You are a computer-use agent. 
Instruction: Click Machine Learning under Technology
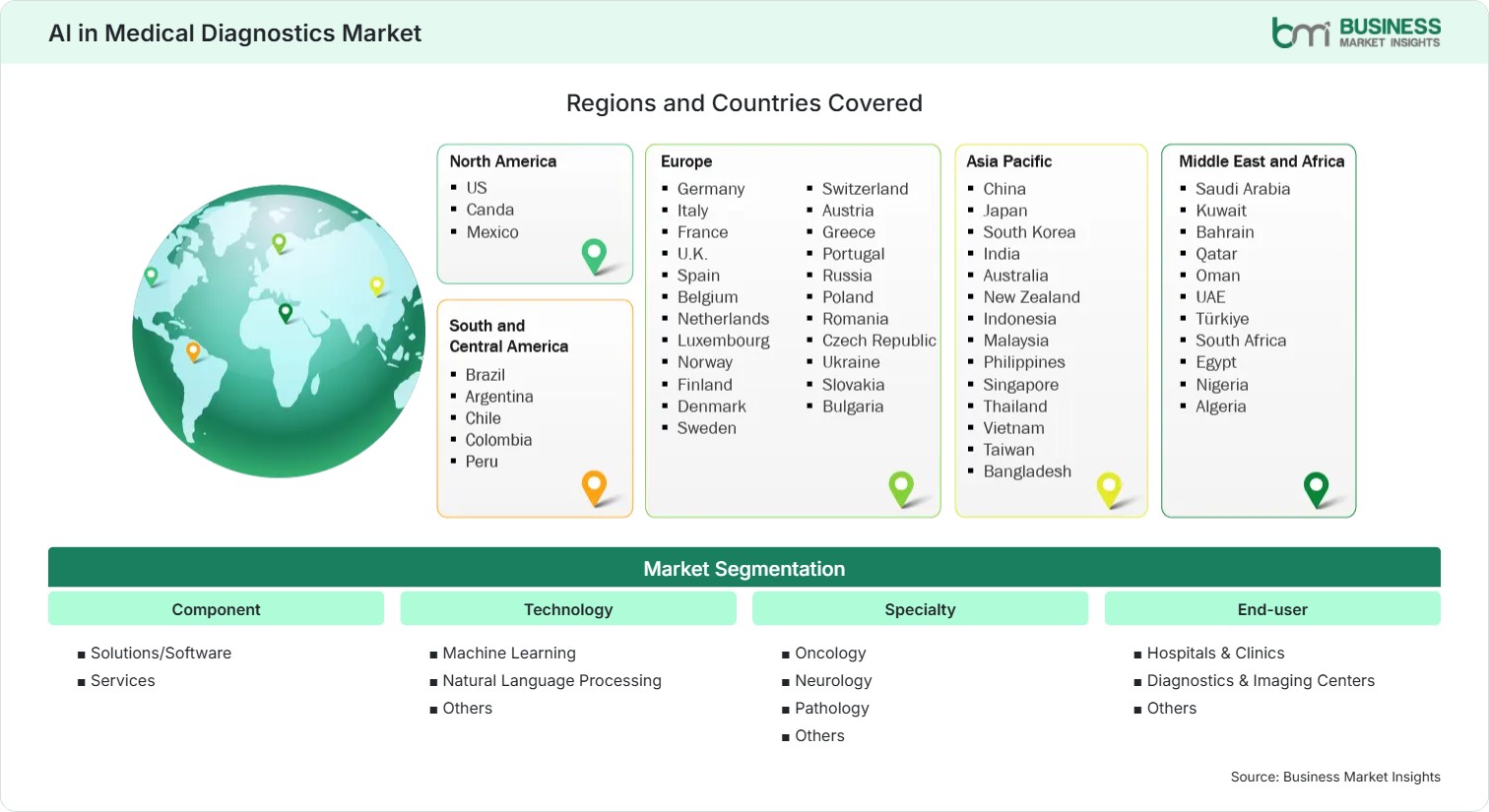click(x=509, y=653)
